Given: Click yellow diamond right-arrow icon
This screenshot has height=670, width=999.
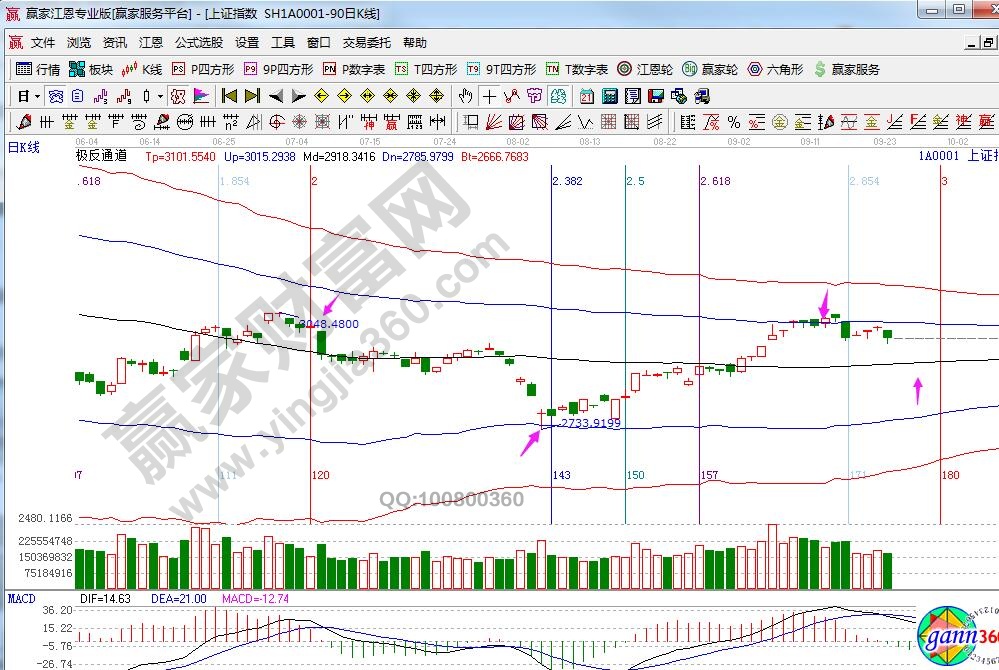Looking at the screenshot, I should pos(344,96).
